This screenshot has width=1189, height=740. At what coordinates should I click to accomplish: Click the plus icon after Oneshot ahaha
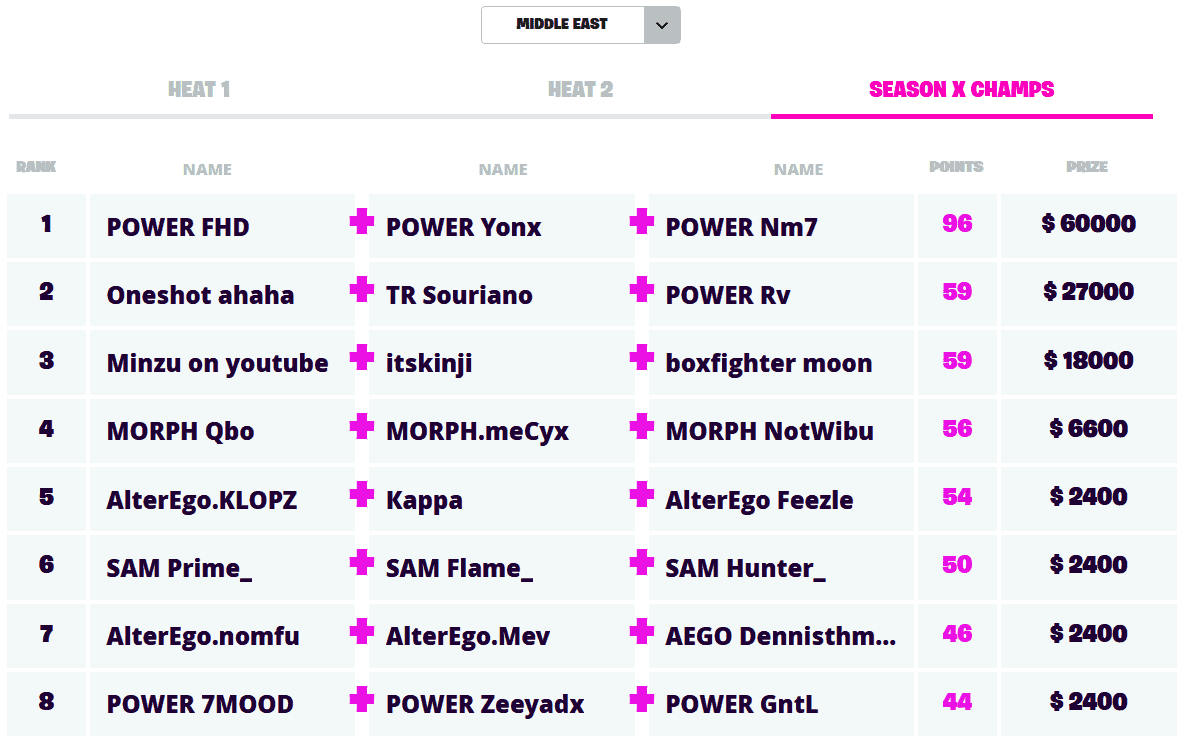[x=362, y=290]
